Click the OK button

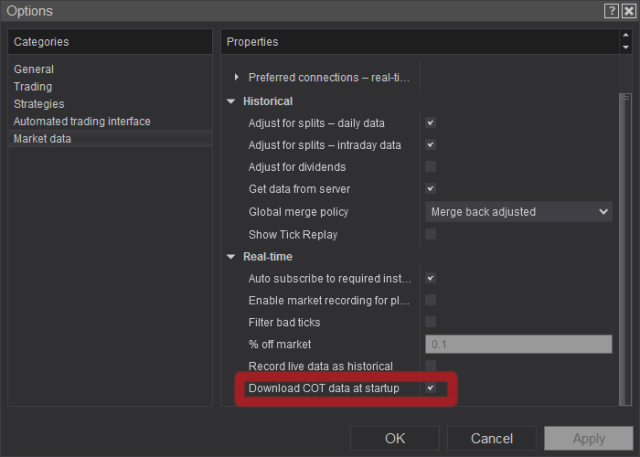(x=395, y=438)
